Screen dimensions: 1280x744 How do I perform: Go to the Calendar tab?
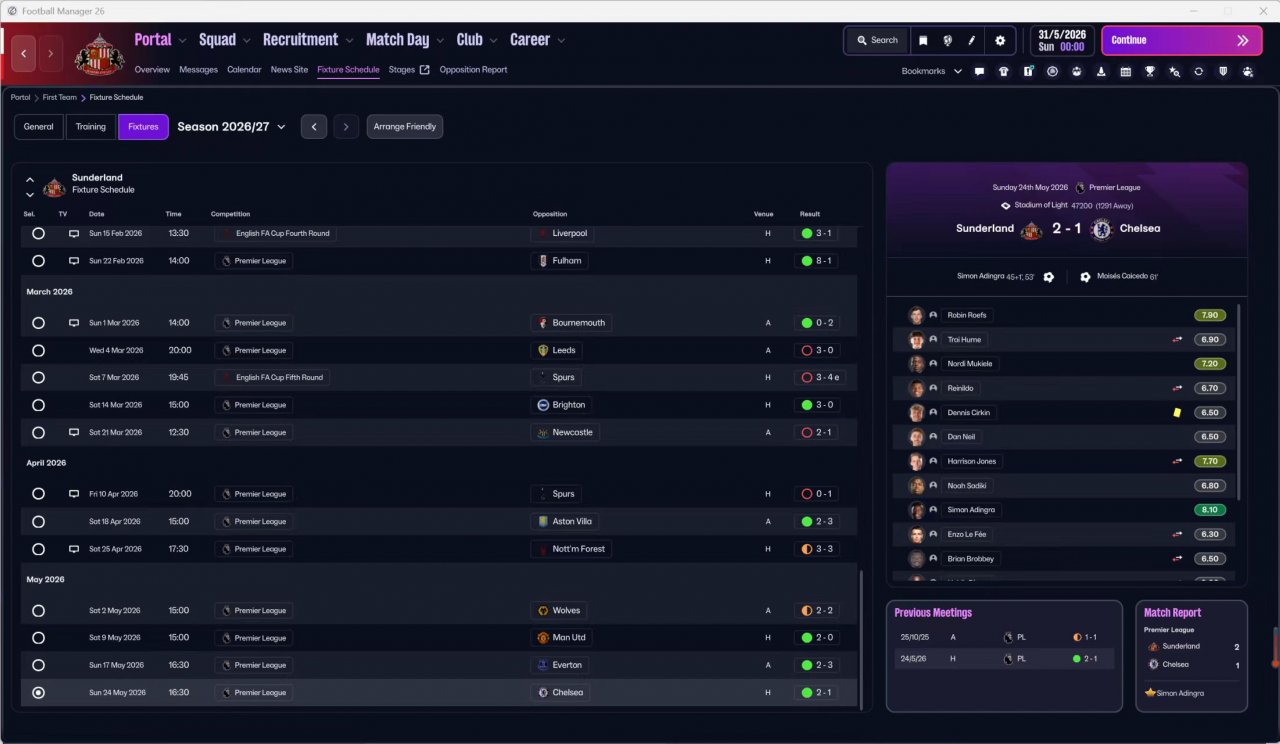[x=244, y=70]
